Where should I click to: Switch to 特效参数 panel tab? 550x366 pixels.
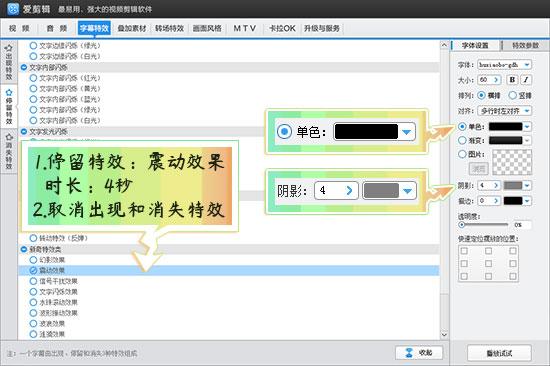point(525,45)
